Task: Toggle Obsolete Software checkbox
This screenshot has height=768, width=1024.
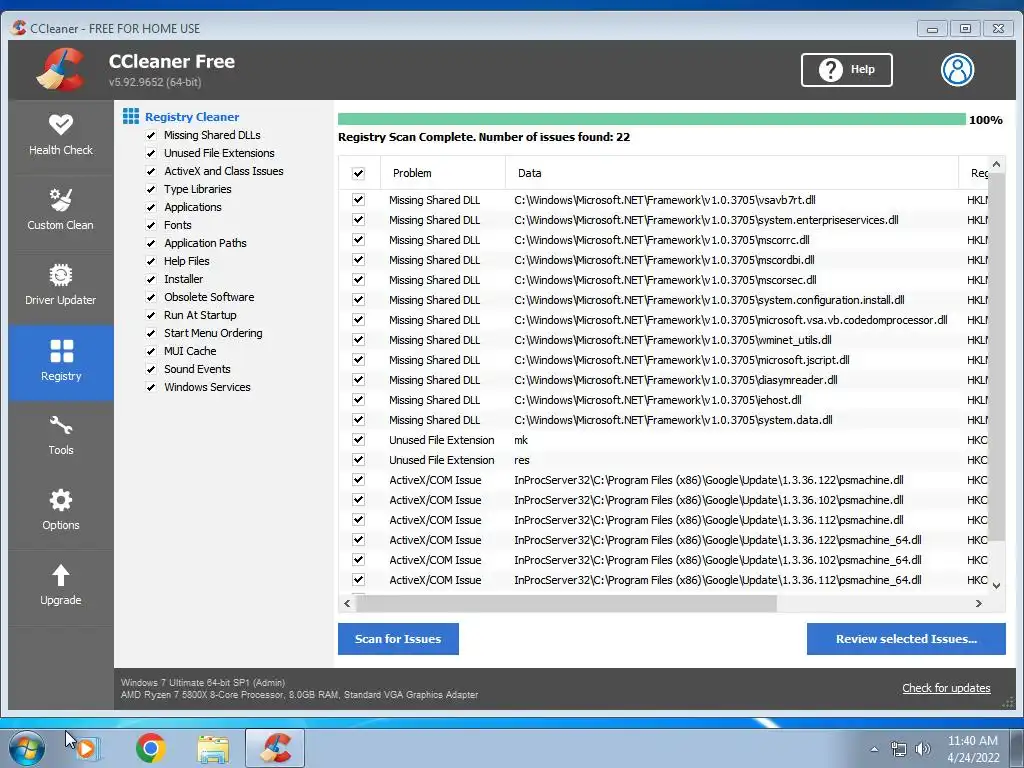Action: coord(151,297)
